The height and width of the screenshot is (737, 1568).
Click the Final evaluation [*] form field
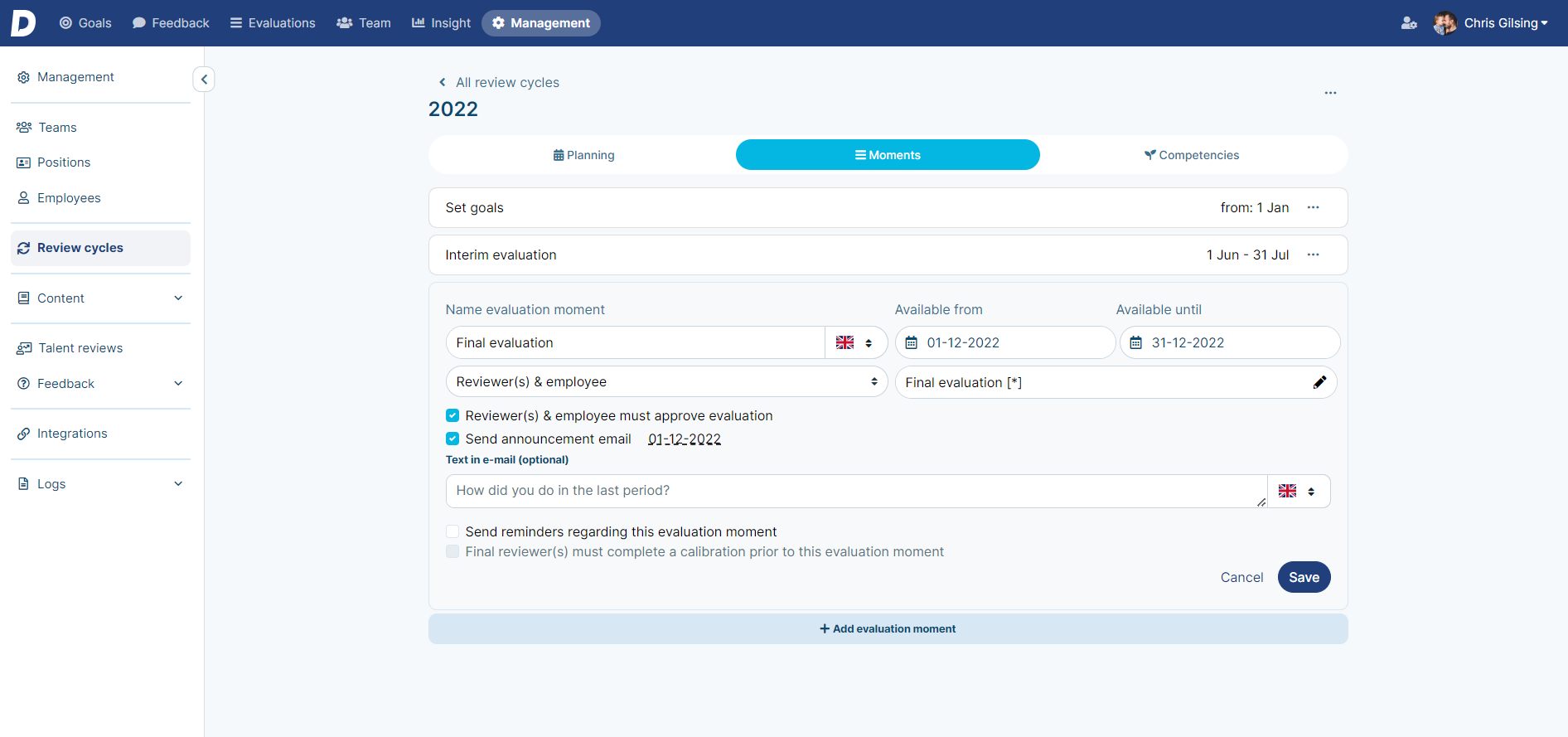(1116, 382)
